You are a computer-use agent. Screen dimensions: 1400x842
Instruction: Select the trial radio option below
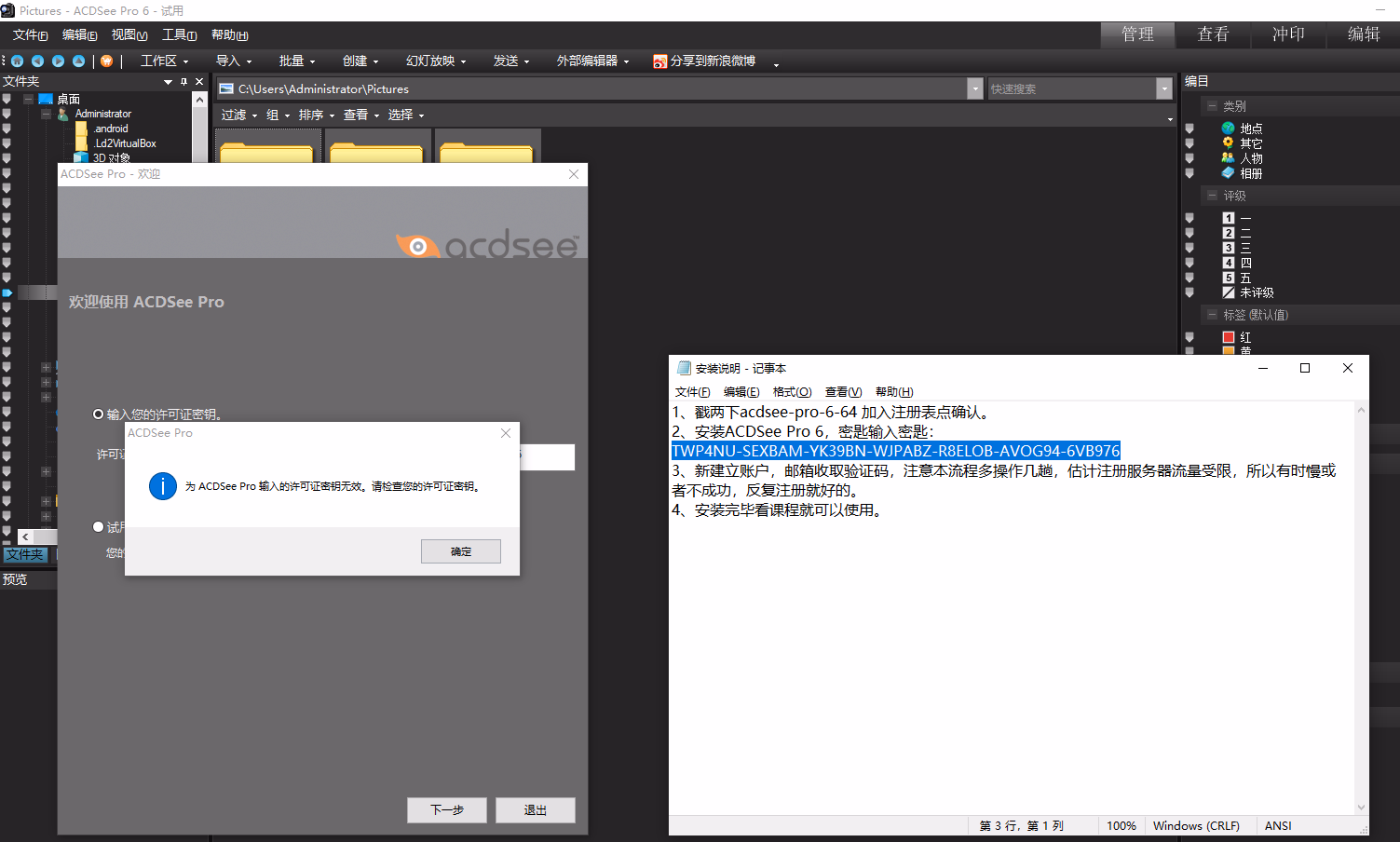pyautogui.click(x=99, y=527)
